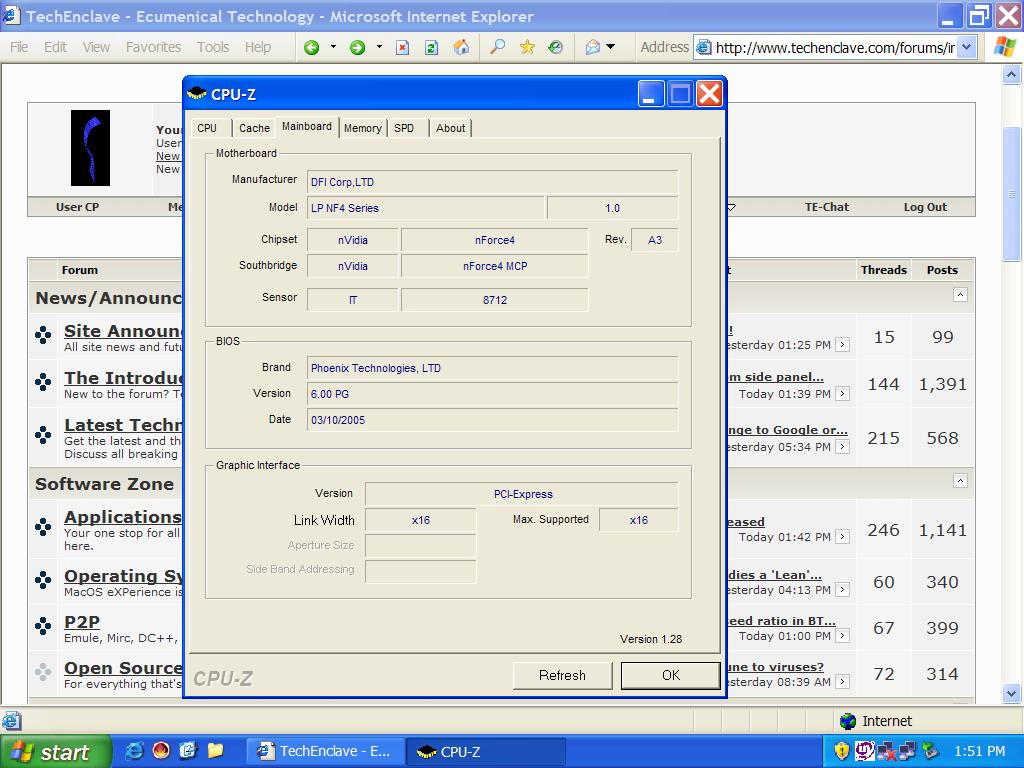
Task: Click the IE Forward arrow icon
Action: [x=357, y=47]
